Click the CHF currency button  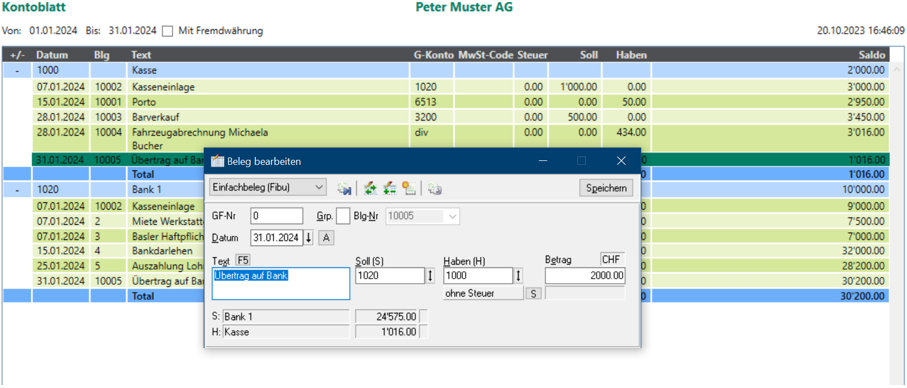point(613,258)
